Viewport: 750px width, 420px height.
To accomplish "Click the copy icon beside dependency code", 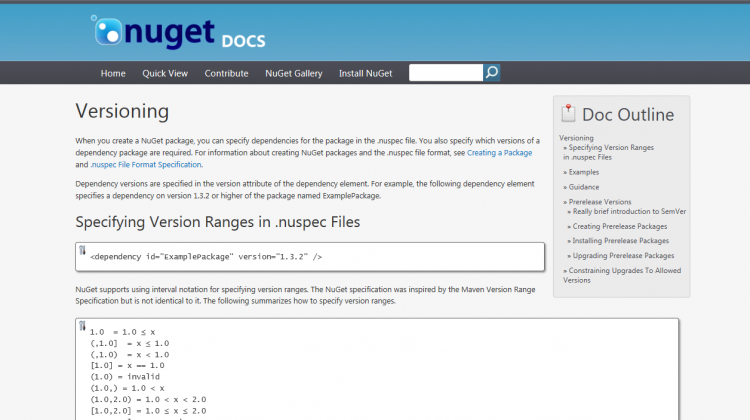I will (x=82, y=251).
